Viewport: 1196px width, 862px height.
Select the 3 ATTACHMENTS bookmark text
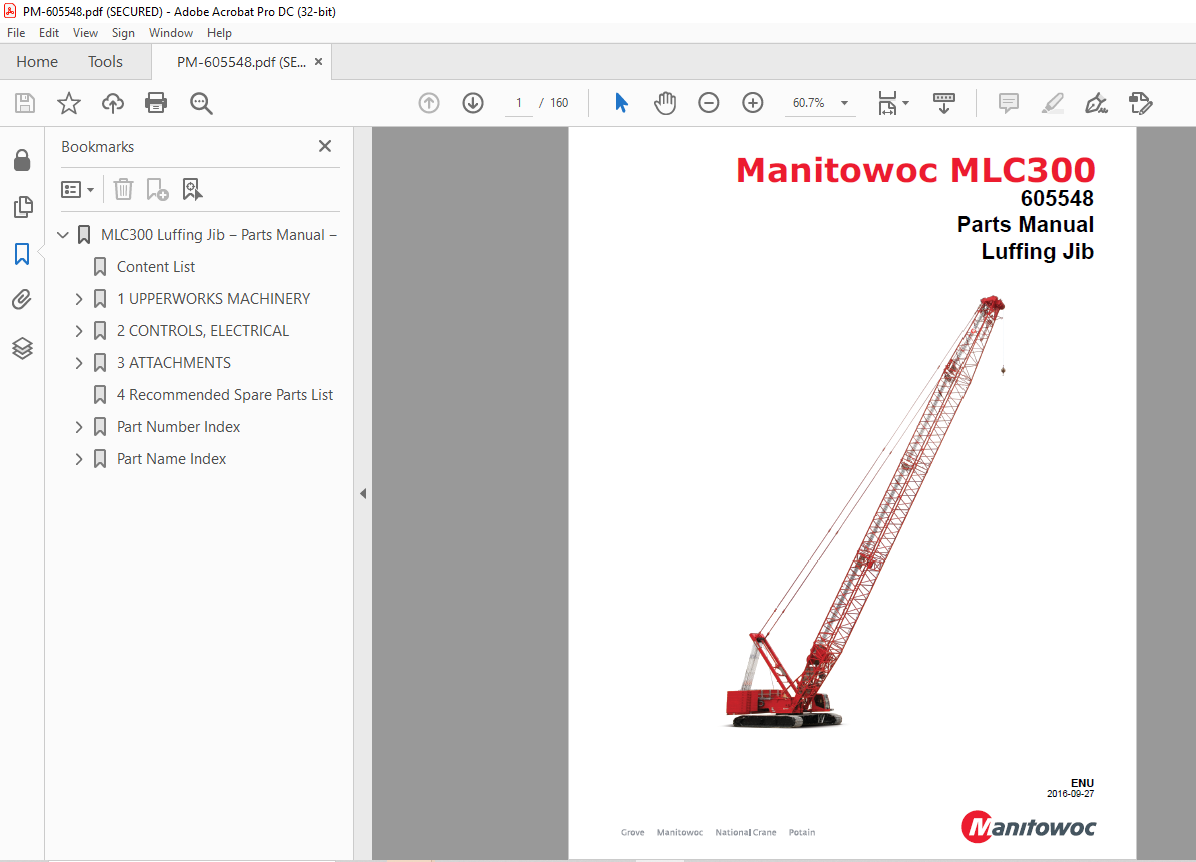(x=174, y=363)
